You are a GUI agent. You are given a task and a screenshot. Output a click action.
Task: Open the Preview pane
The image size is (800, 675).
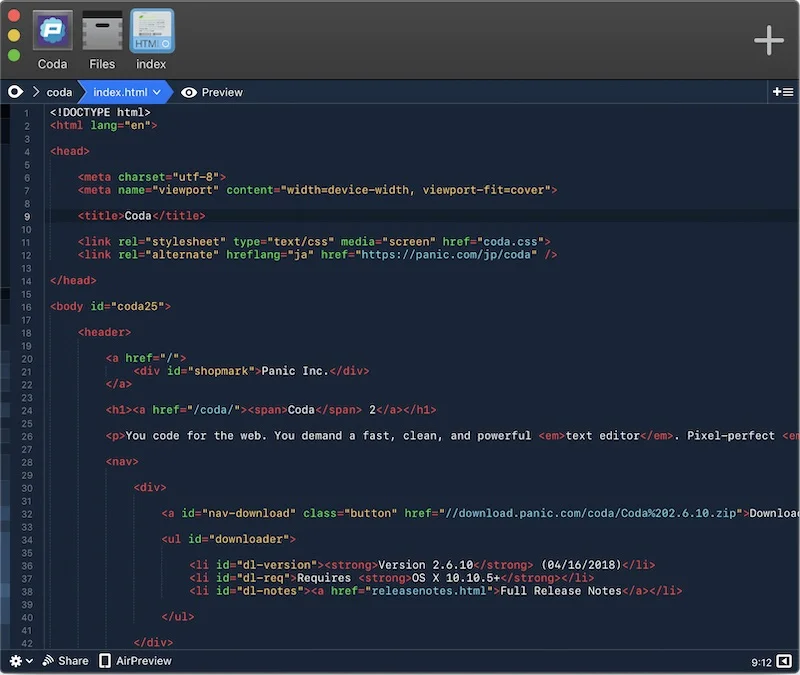(x=212, y=92)
